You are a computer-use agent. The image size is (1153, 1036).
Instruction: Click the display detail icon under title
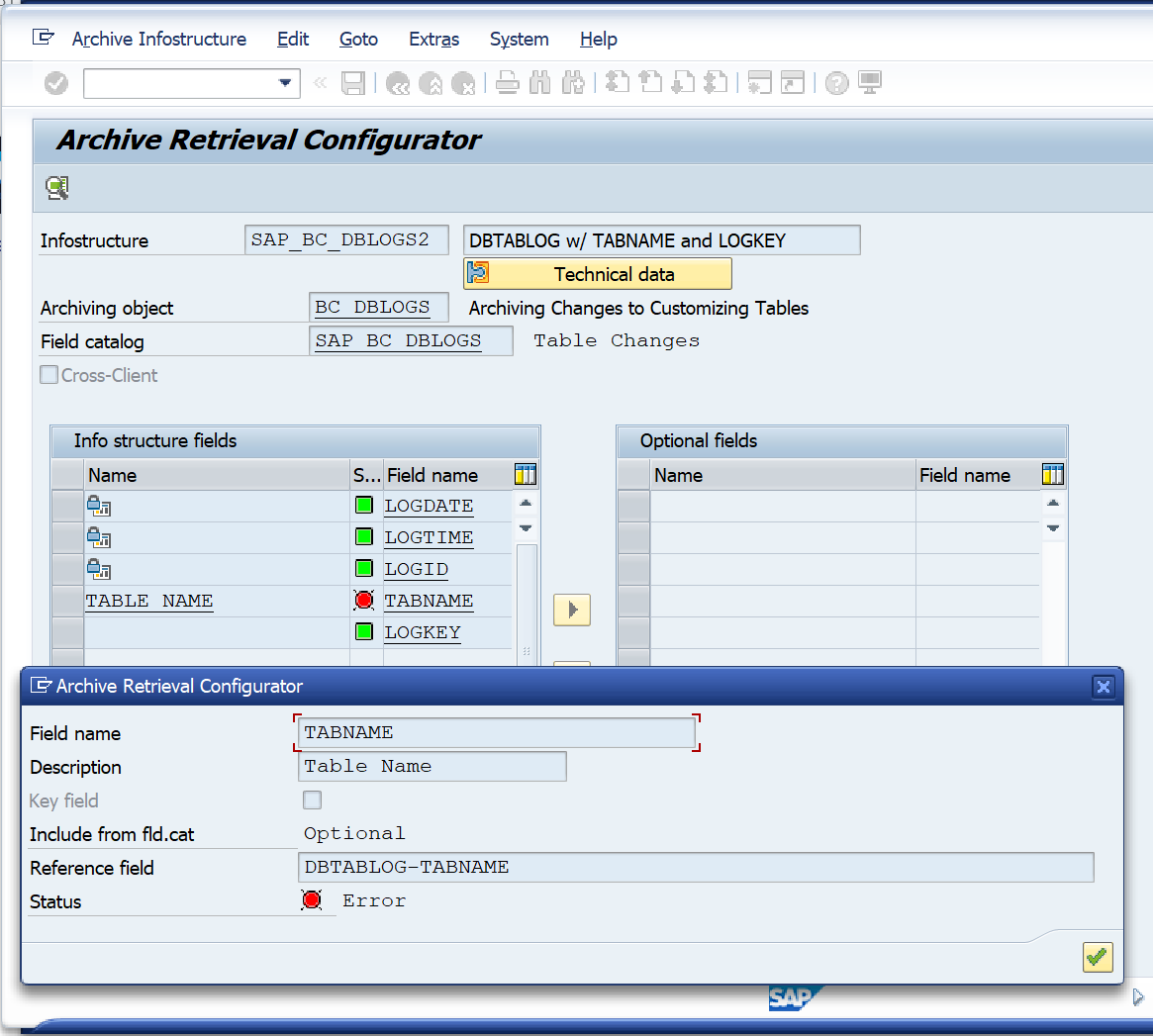[57, 188]
